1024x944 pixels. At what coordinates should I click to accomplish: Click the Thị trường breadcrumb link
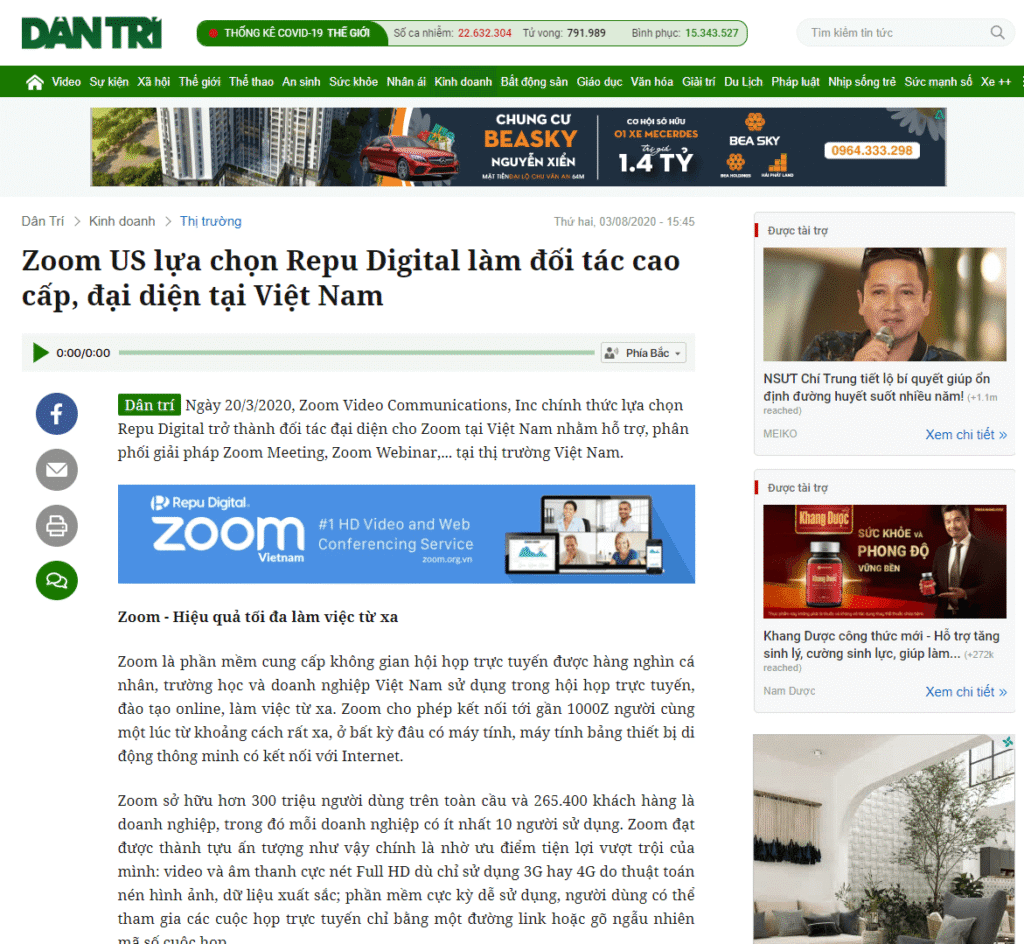click(210, 221)
